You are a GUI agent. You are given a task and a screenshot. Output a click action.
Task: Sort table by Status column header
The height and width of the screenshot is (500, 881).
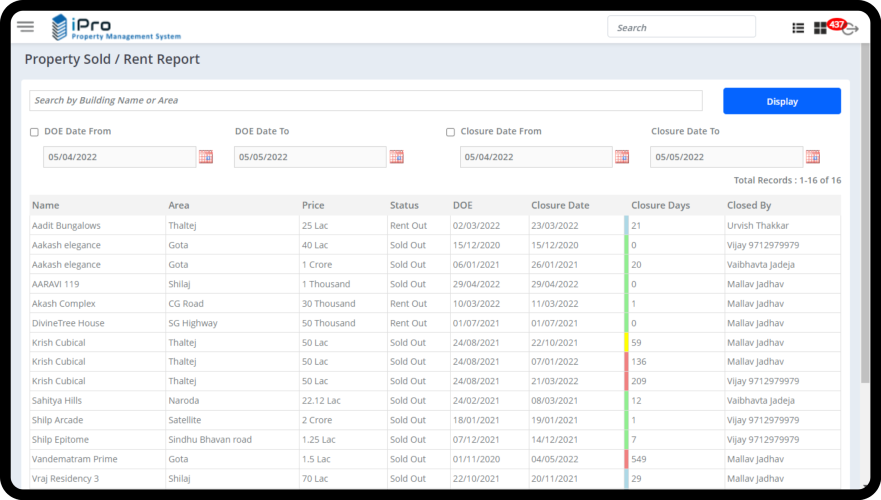404,206
